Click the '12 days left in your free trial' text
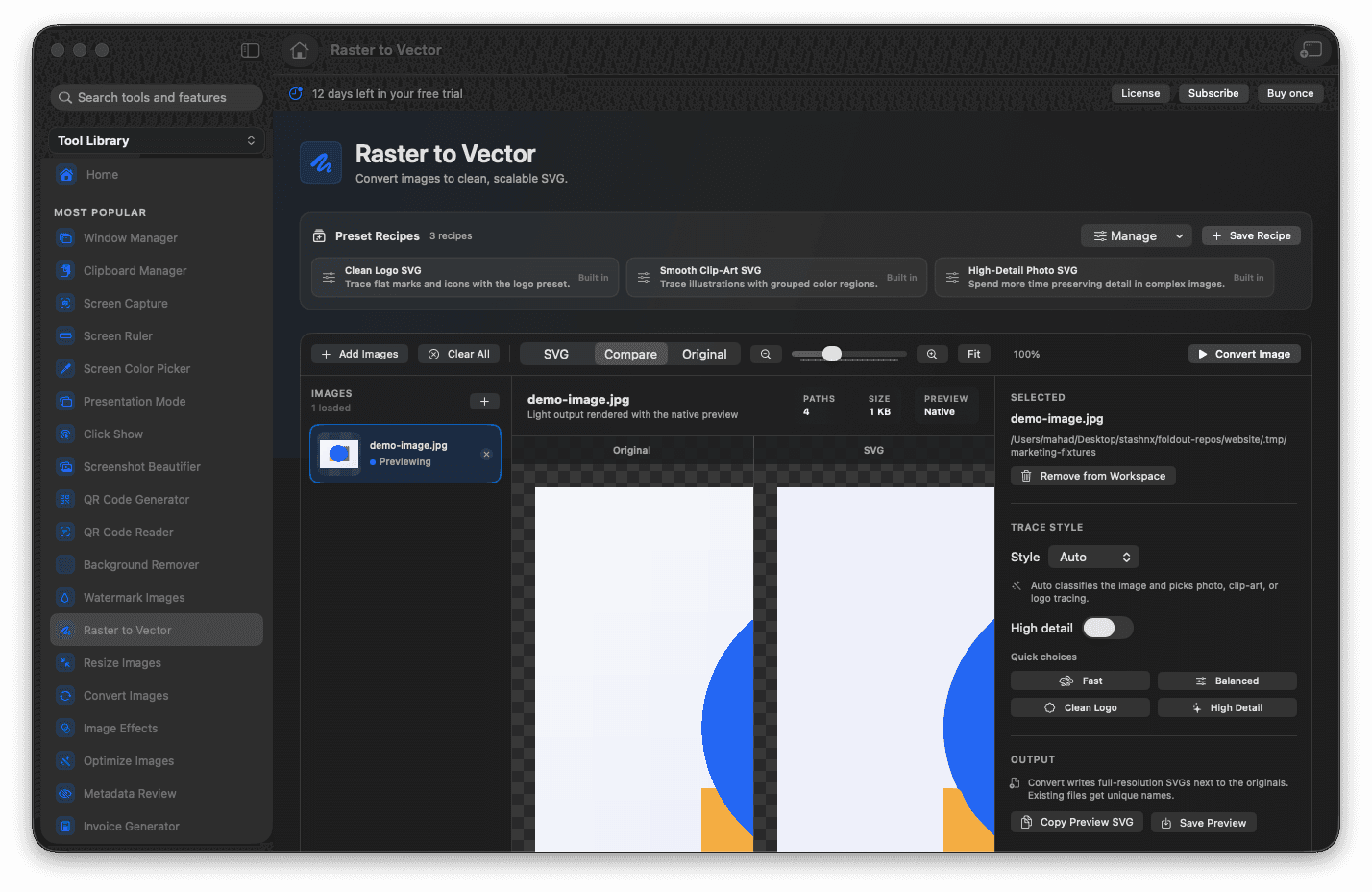Screen dimensions: 1372x892 click(x=387, y=94)
